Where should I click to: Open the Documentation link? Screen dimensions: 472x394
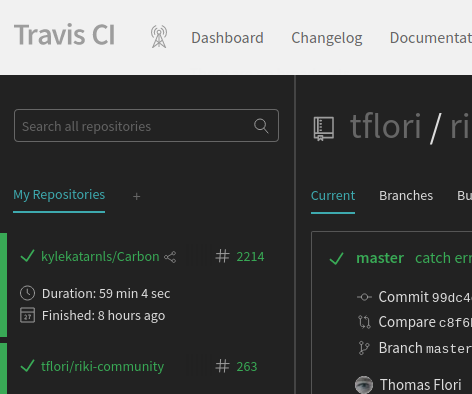[x=431, y=38]
